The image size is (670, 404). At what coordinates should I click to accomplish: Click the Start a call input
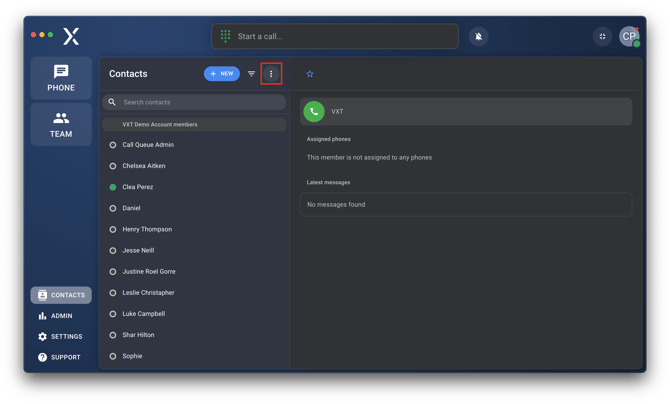click(x=340, y=37)
